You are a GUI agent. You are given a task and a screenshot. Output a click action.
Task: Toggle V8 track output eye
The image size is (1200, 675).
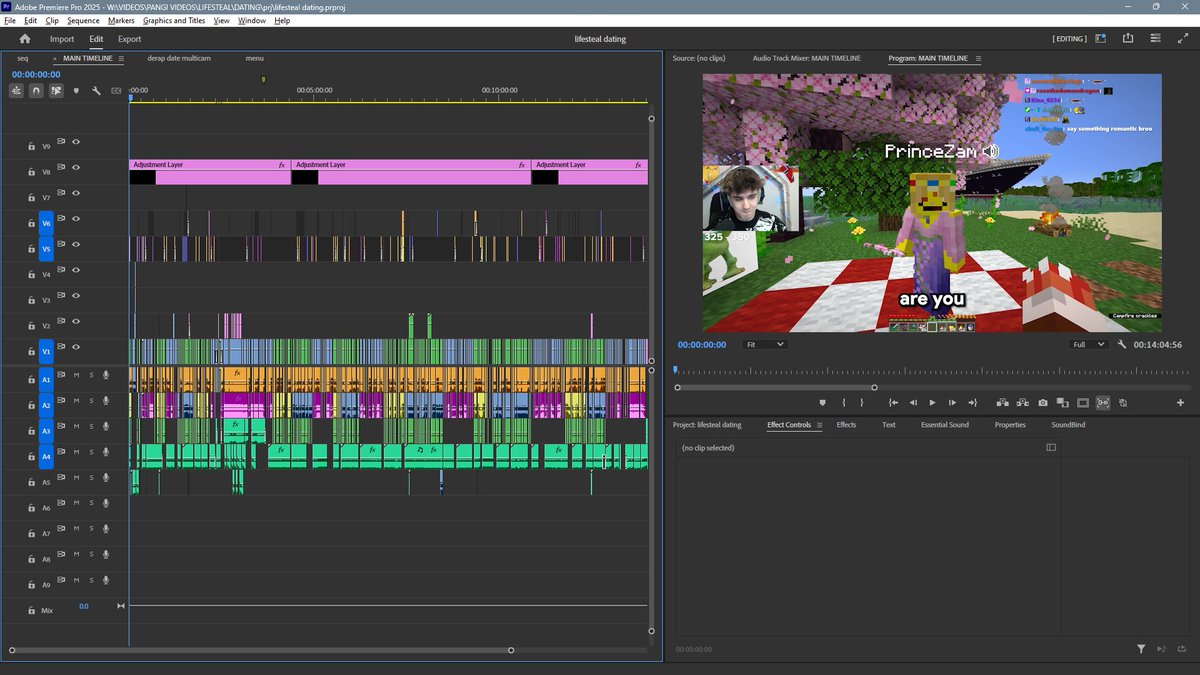[x=76, y=167]
